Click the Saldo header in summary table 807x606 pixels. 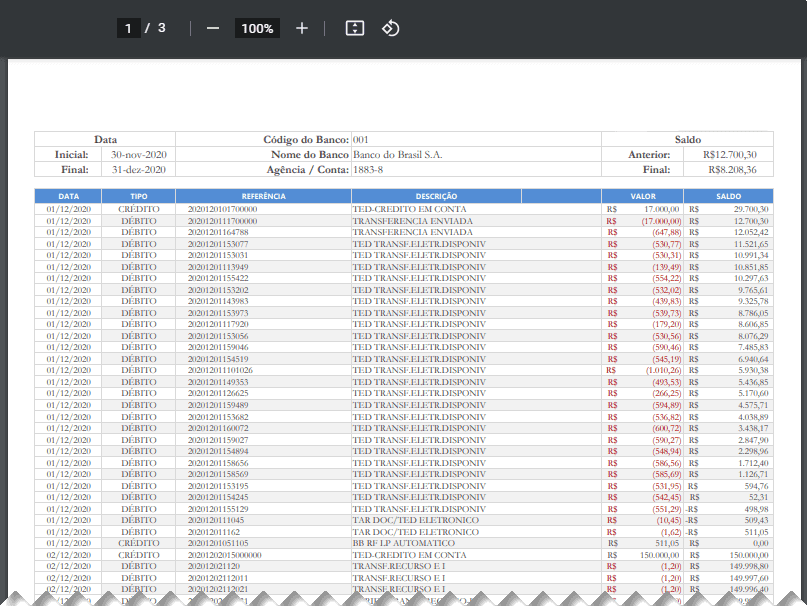688,140
